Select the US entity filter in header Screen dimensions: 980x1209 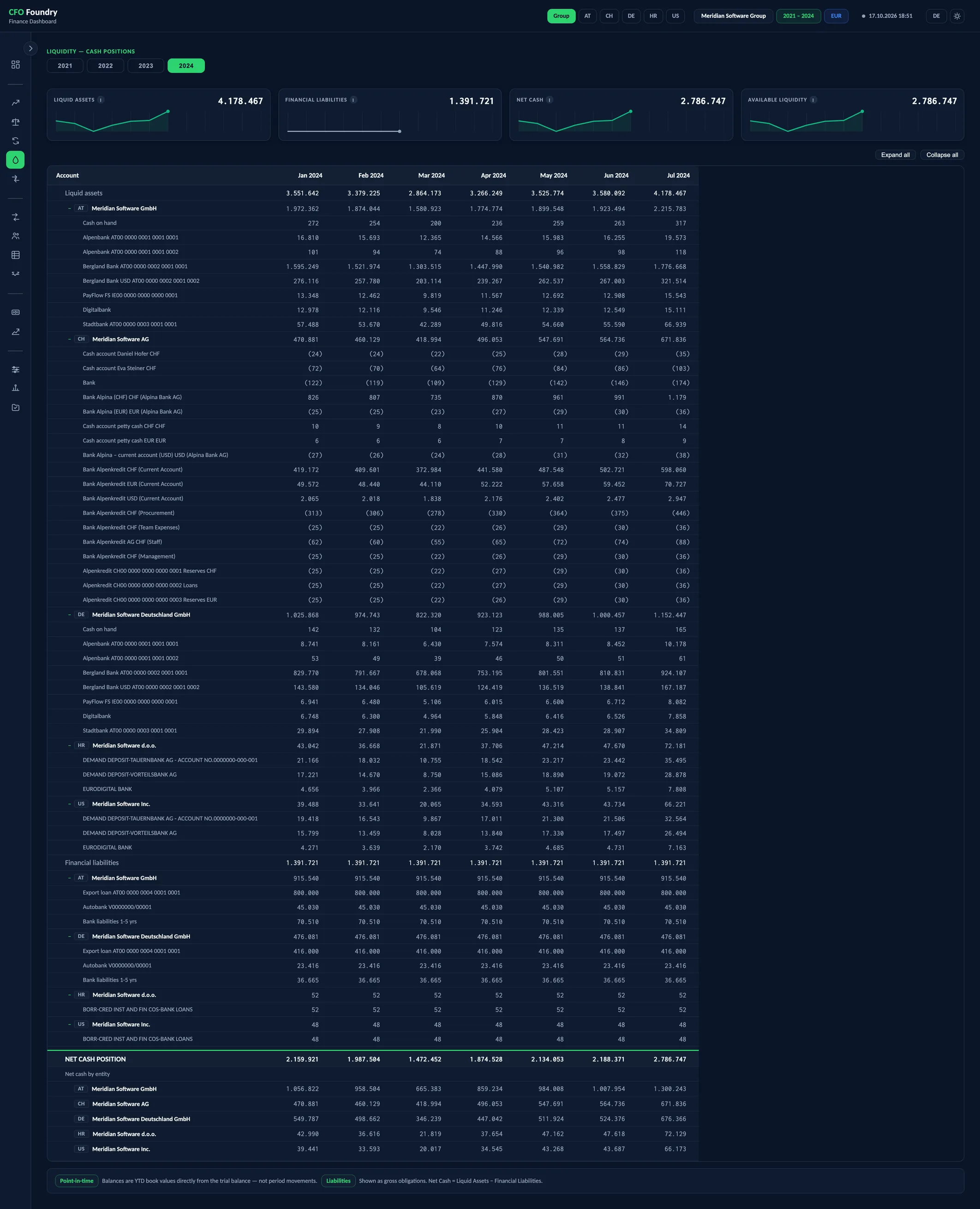click(x=676, y=16)
